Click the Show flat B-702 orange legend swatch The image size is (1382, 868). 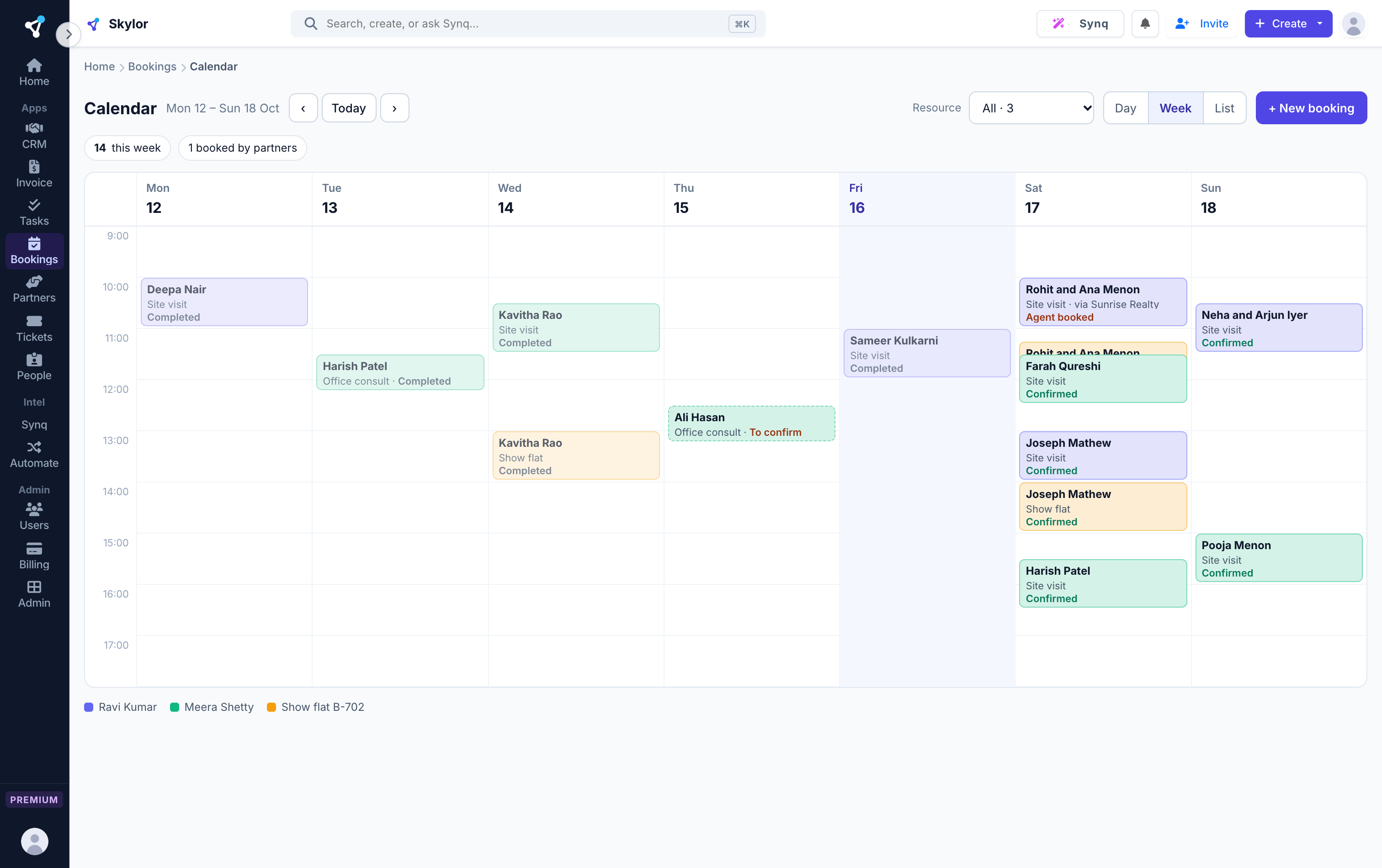tap(271, 707)
